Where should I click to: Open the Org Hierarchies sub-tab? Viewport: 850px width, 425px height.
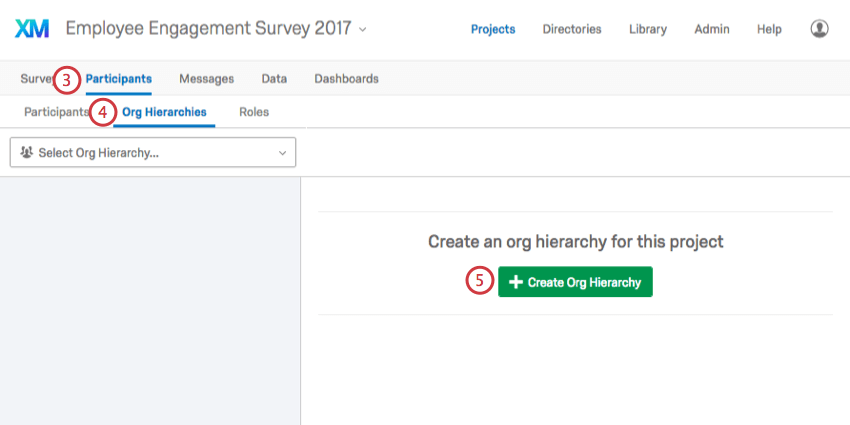pos(164,112)
